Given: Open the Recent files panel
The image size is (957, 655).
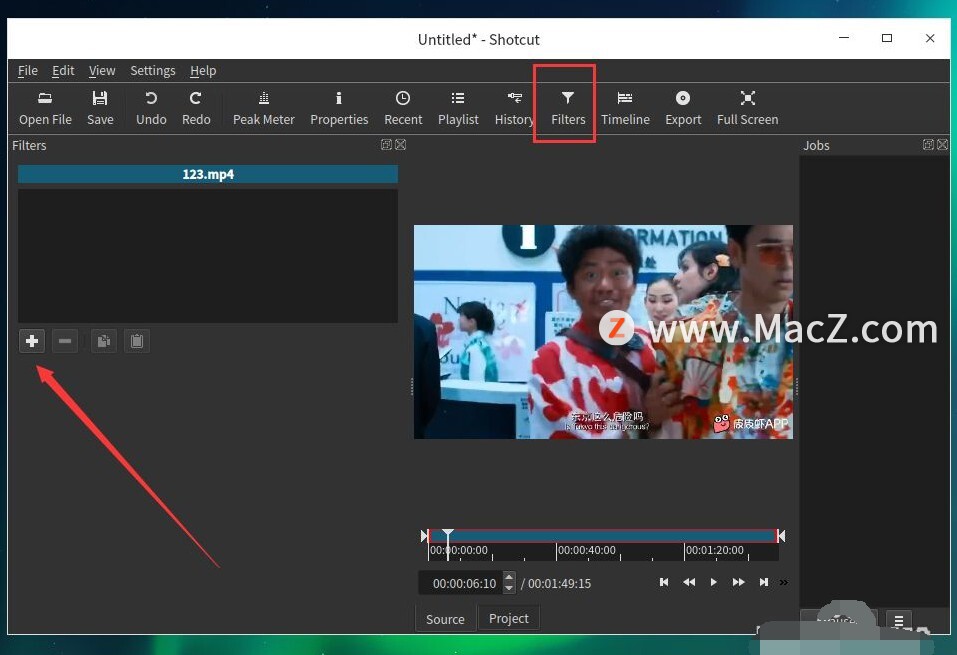Looking at the screenshot, I should pos(403,108).
